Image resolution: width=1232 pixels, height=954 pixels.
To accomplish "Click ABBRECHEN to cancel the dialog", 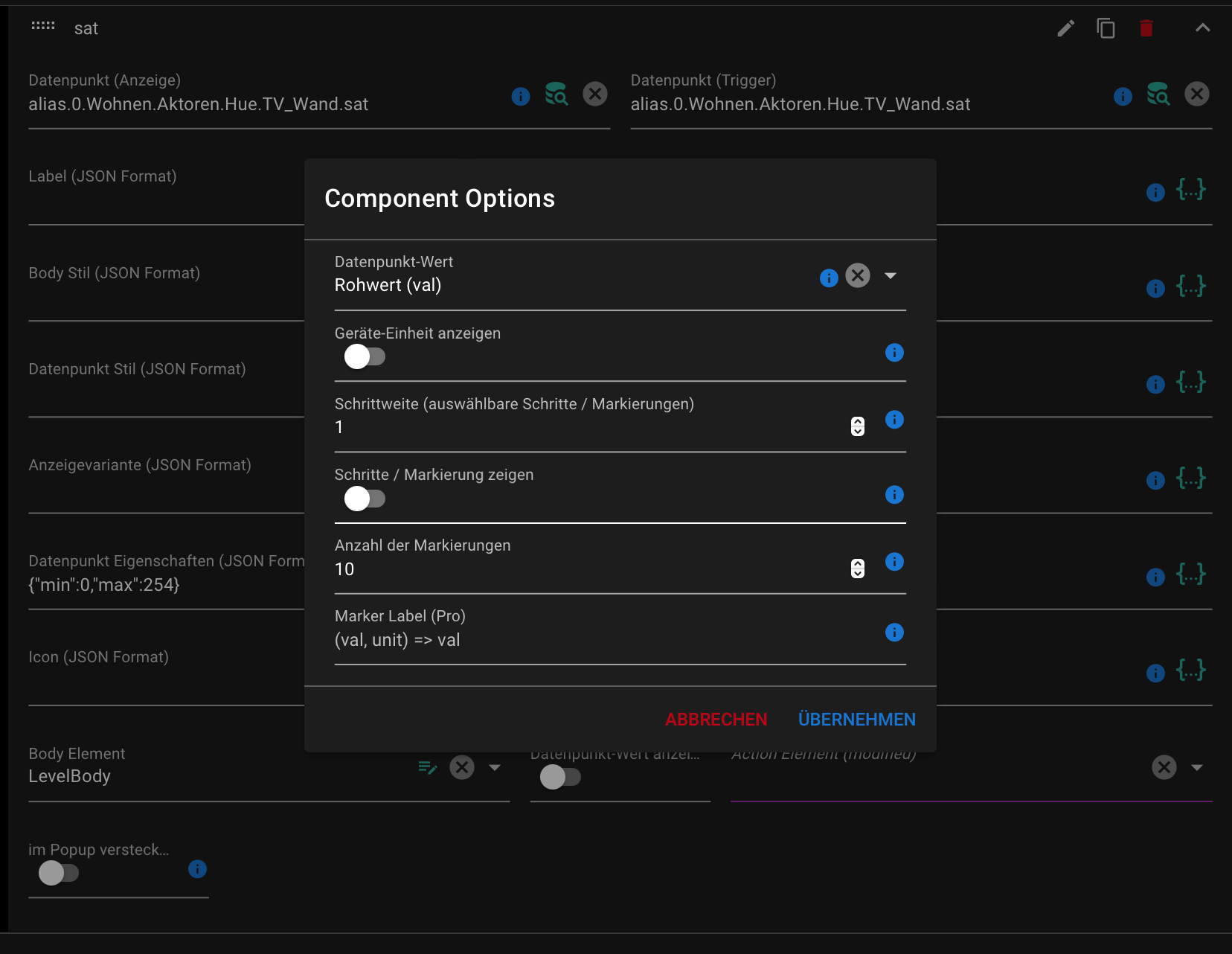I will point(716,720).
